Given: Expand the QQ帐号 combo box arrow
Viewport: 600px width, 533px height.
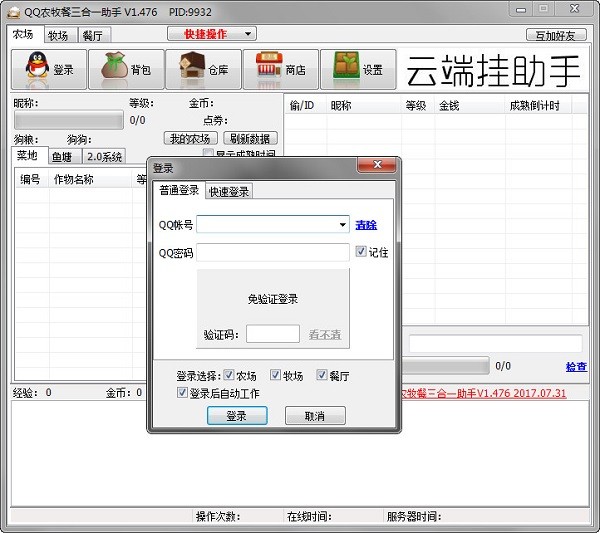Looking at the screenshot, I should point(342,225).
